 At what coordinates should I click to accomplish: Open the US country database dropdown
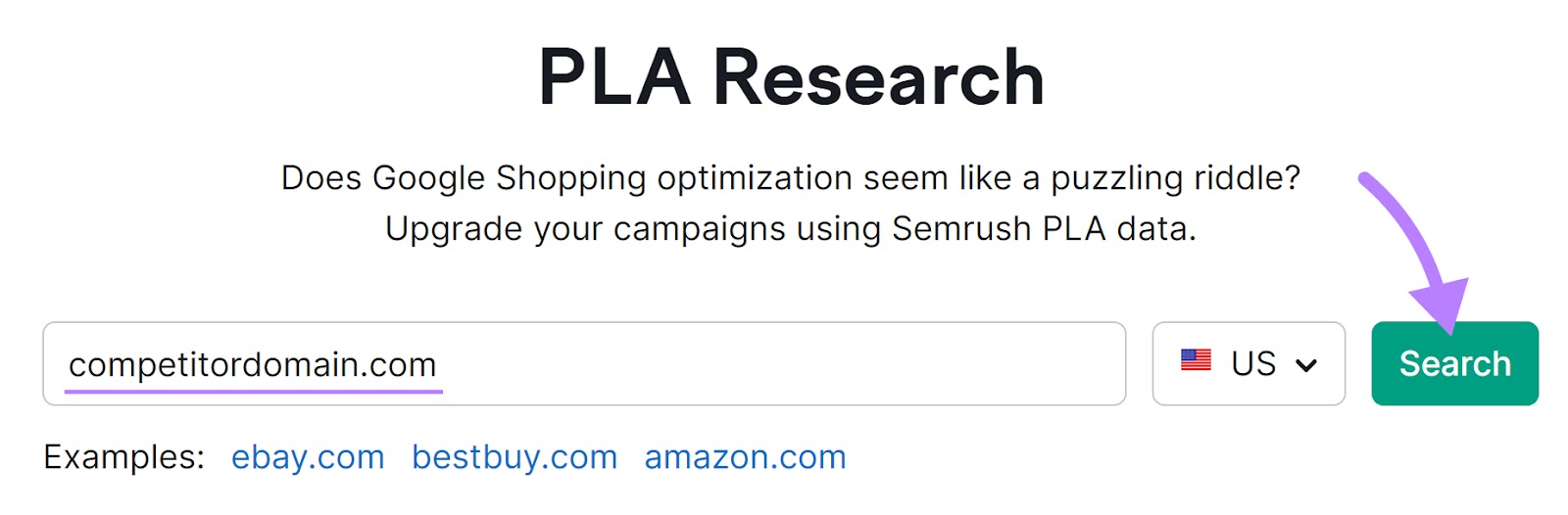[1249, 363]
